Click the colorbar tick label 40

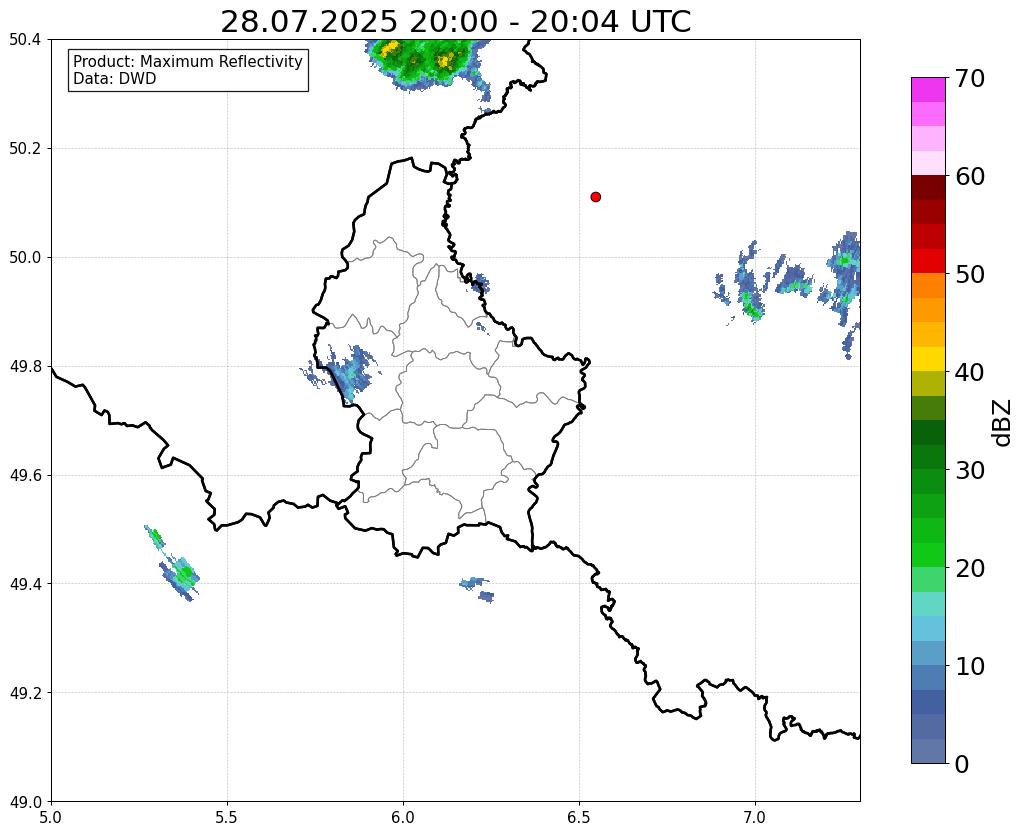pyautogui.click(x=970, y=372)
